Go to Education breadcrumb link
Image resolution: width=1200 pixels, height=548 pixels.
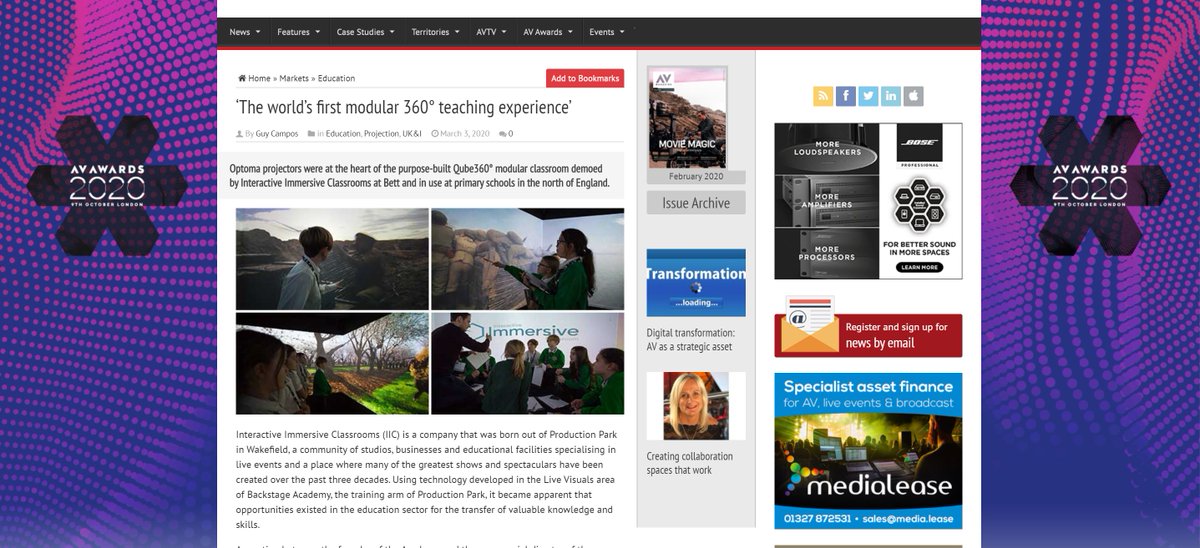pyautogui.click(x=336, y=78)
